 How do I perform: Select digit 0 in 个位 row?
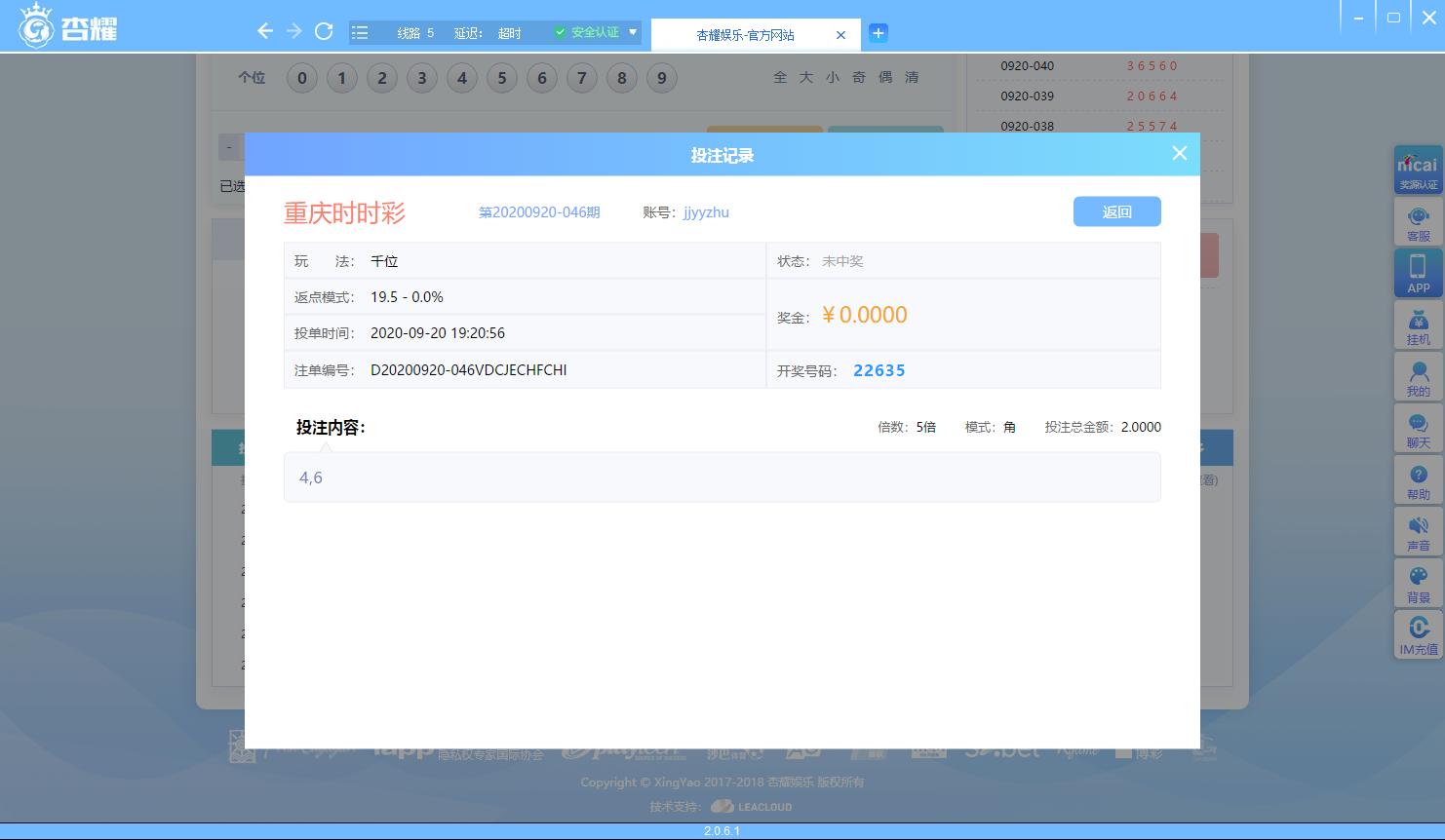pyautogui.click(x=302, y=78)
